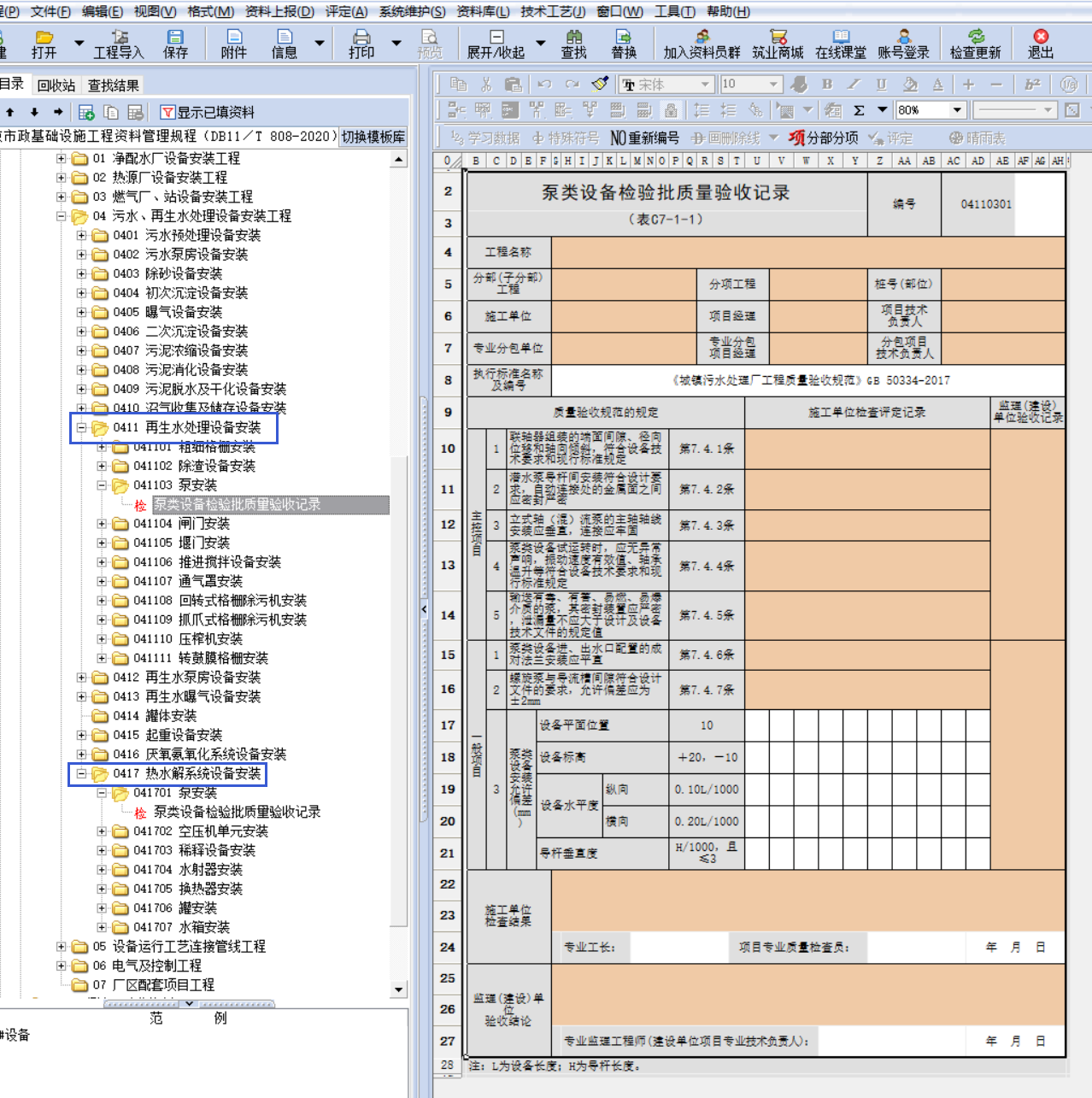Screen dimensions: 1092x1098
Task: Click the 工程导入 import icon
Action: pos(120,37)
